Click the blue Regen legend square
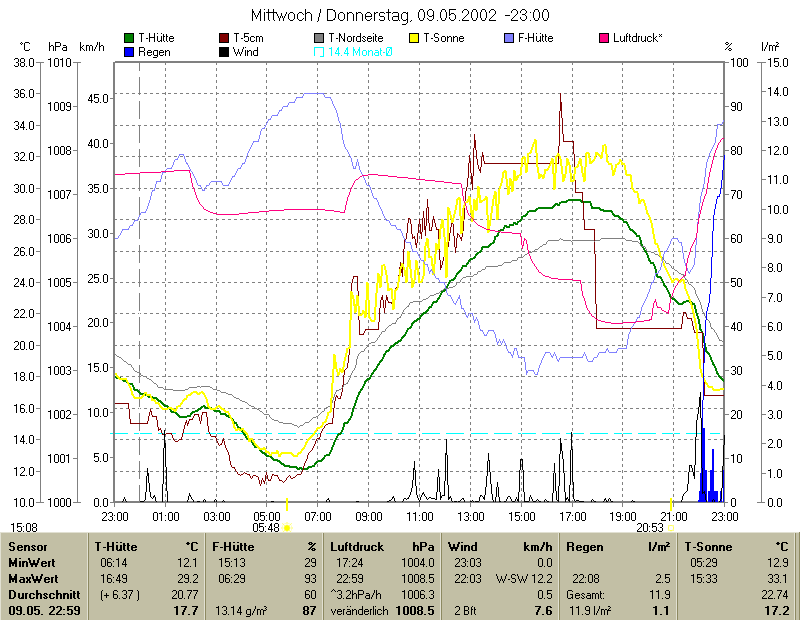Image resolution: width=800 pixels, height=620 pixels. 129,51
